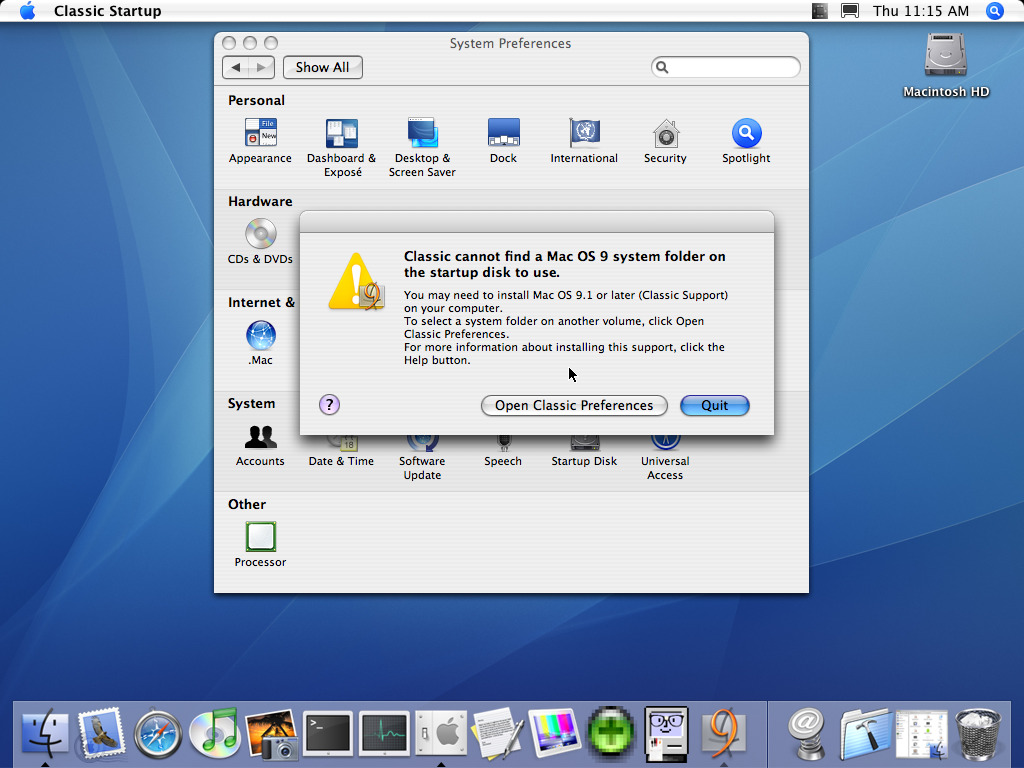Launch Safari from the Dock
This screenshot has height=768, width=1024.
158,733
